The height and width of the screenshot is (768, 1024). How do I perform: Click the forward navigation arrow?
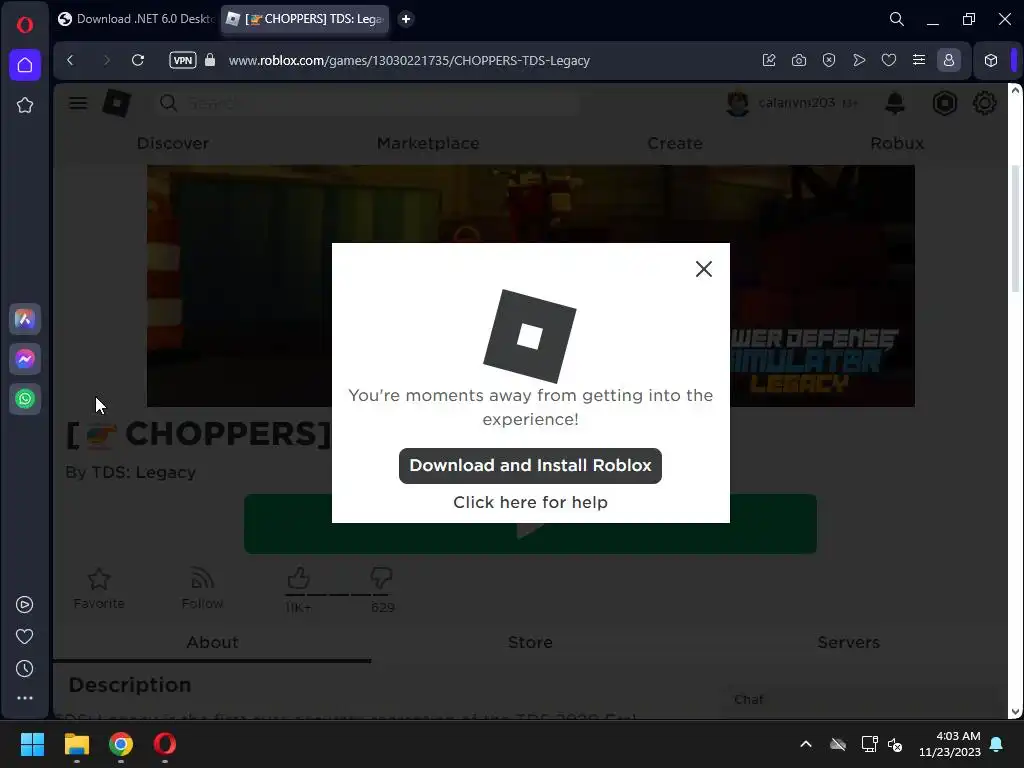click(x=106, y=60)
